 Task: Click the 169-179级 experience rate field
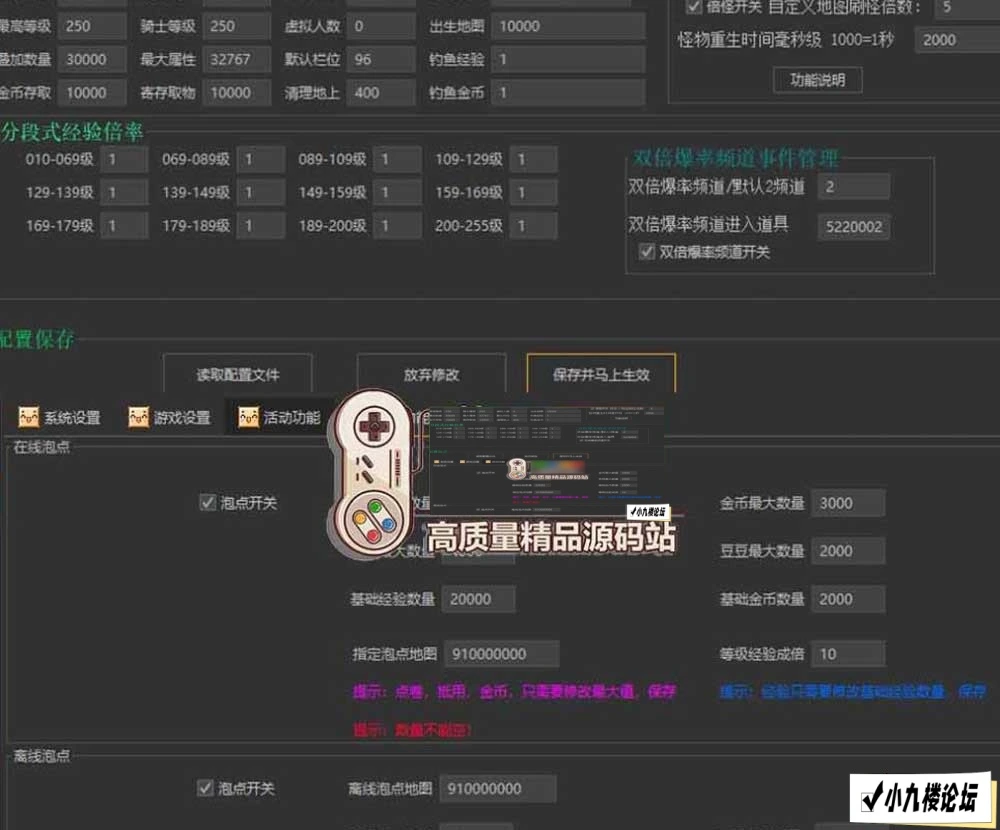tap(124, 225)
